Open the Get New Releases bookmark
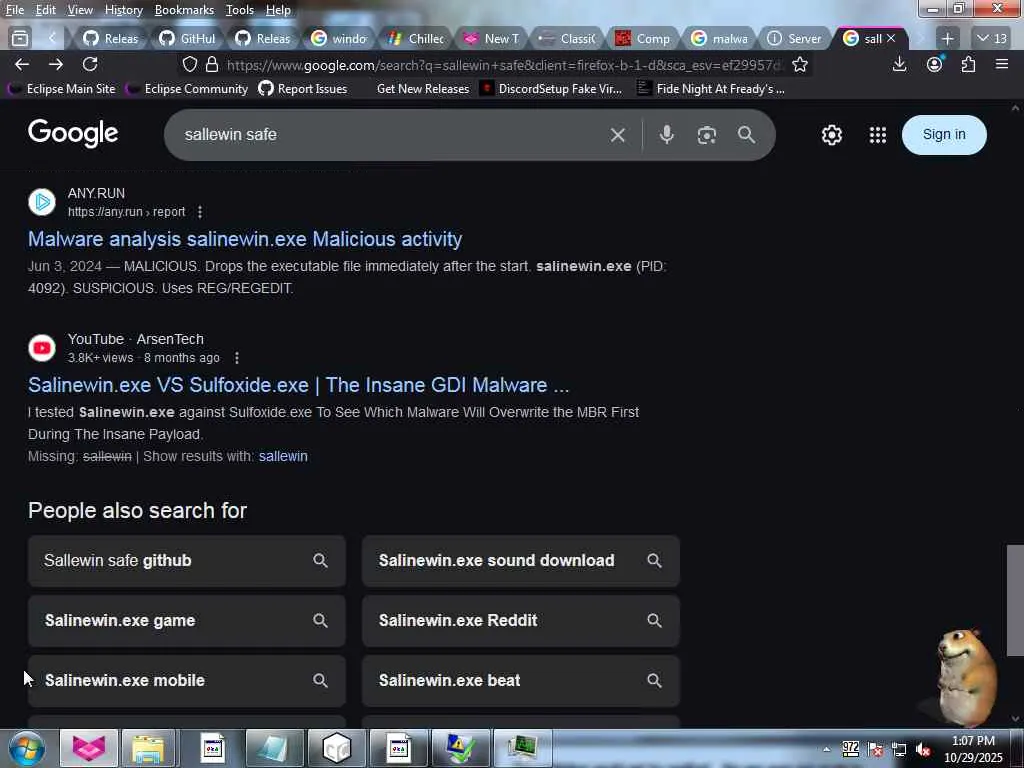This screenshot has height=768, width=1024. click(x=423, y=89)
